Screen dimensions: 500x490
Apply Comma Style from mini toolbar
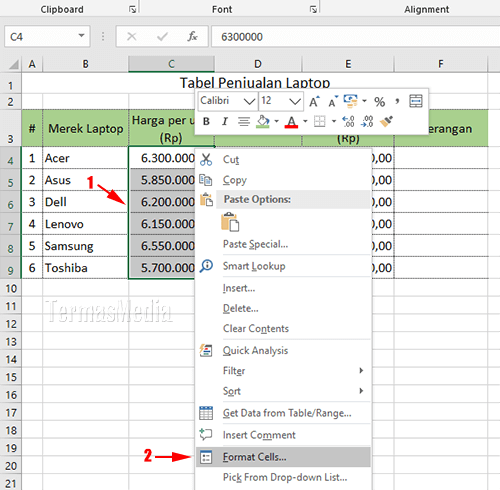397,101
